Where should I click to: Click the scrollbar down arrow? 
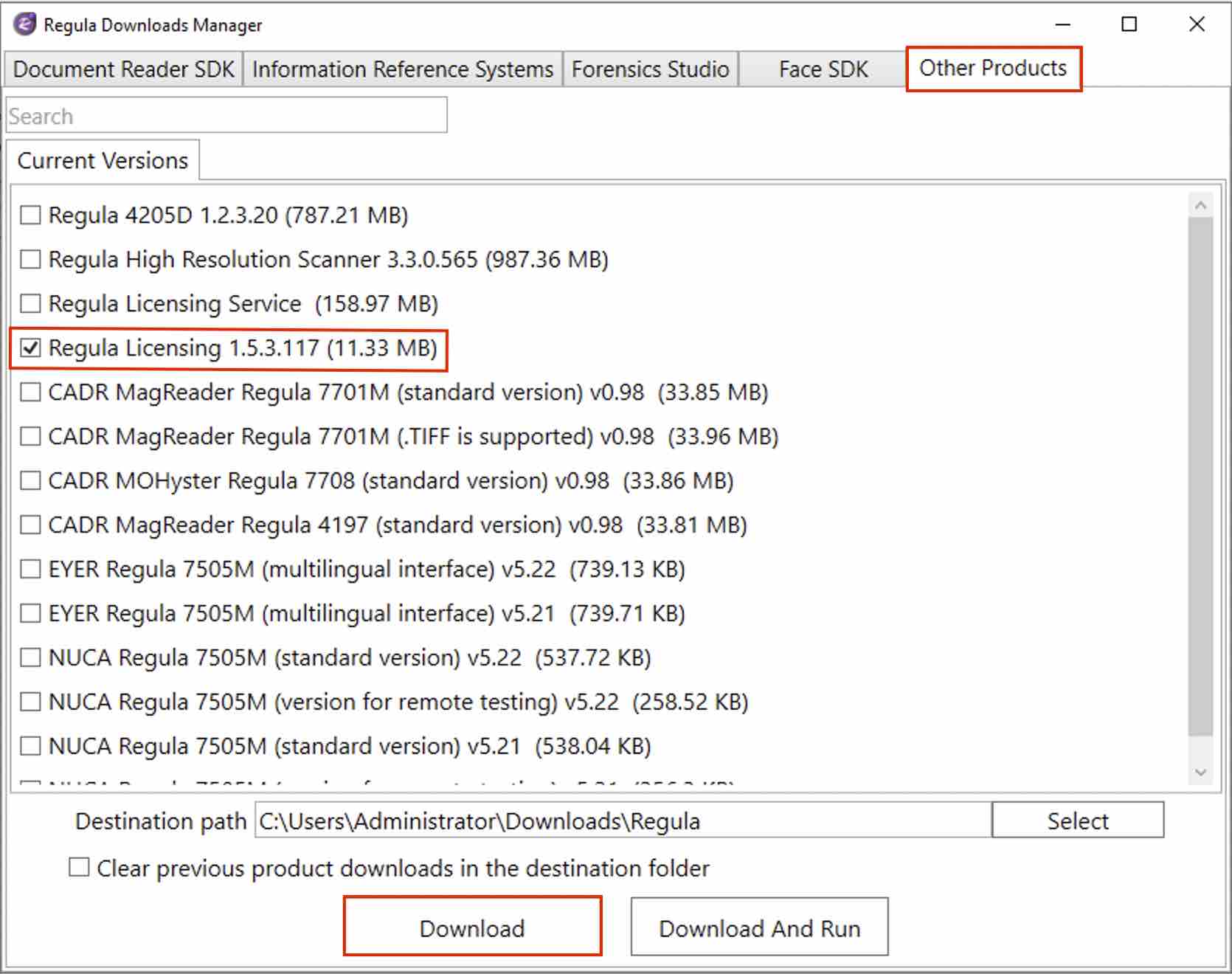pos(1200,773)
